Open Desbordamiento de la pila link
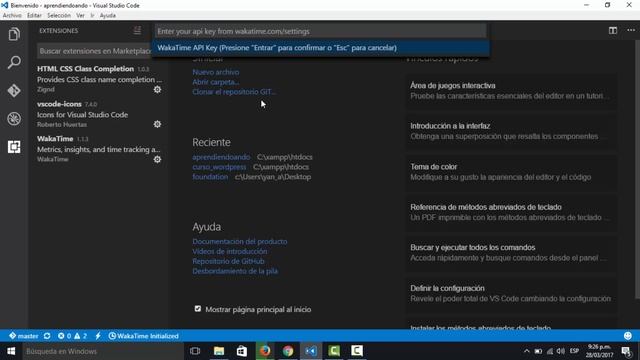Image resolution: width=640 pixels, height=360 pixels. coord(235,271)
